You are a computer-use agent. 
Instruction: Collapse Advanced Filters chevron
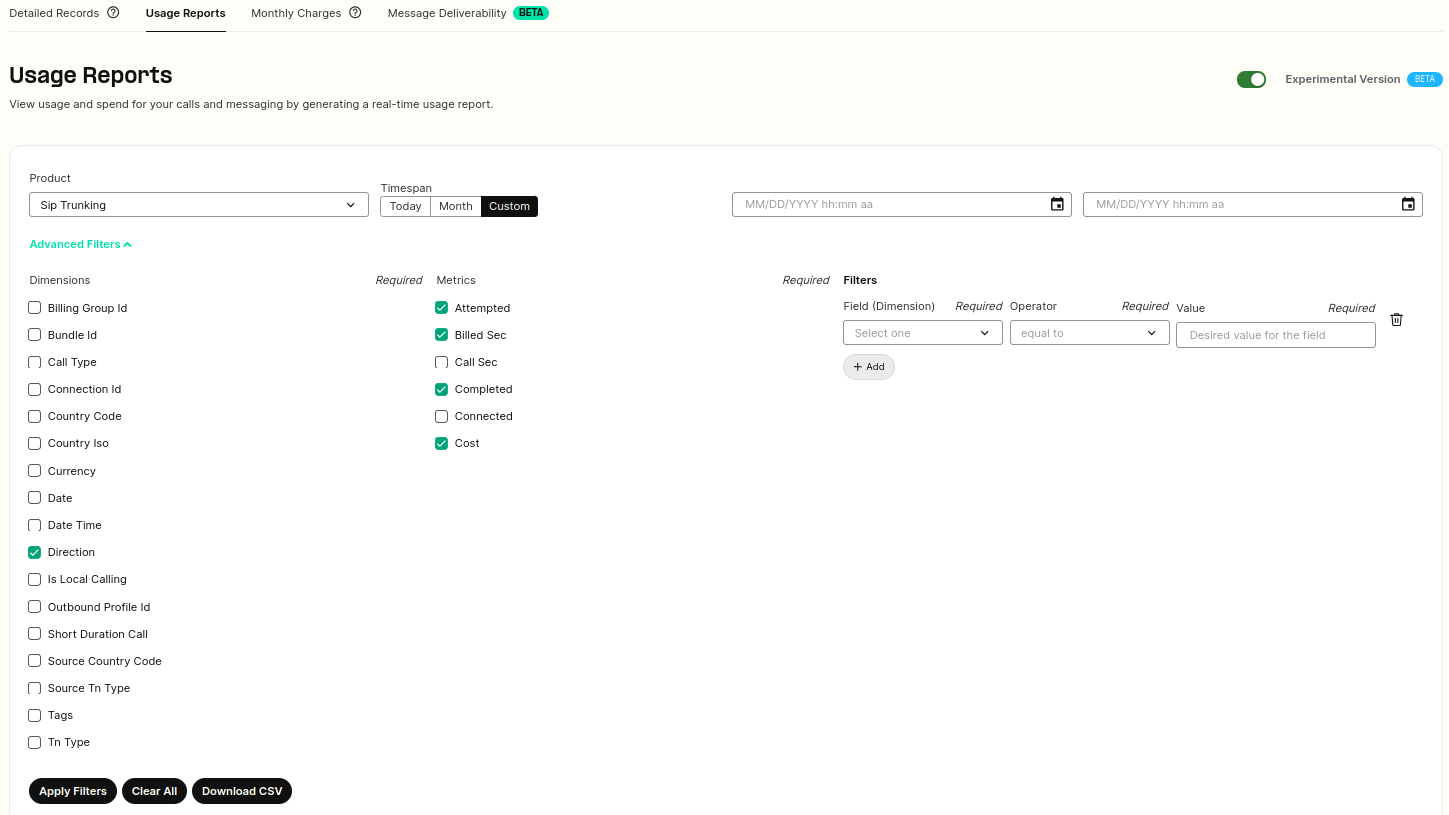[128, 244]
